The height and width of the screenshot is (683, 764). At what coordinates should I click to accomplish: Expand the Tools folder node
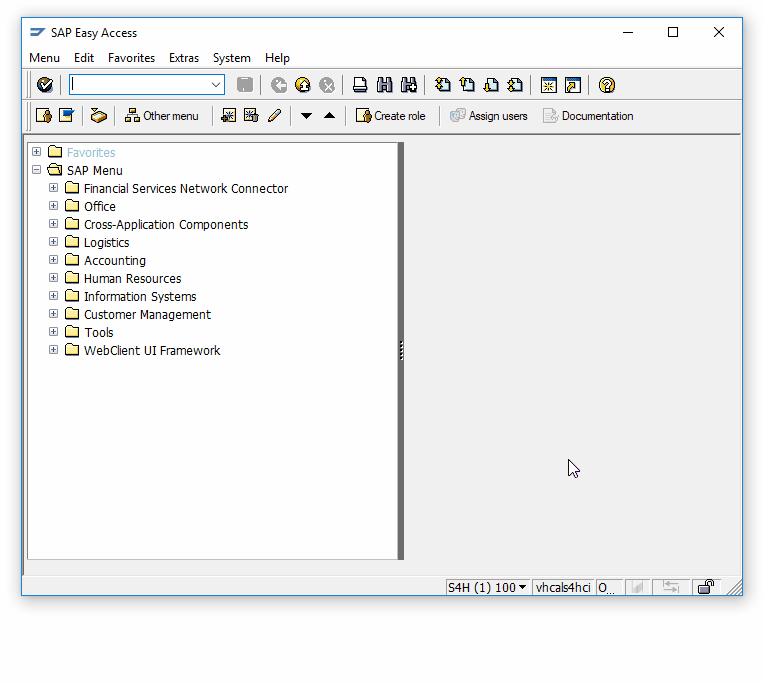click(54, 332)
